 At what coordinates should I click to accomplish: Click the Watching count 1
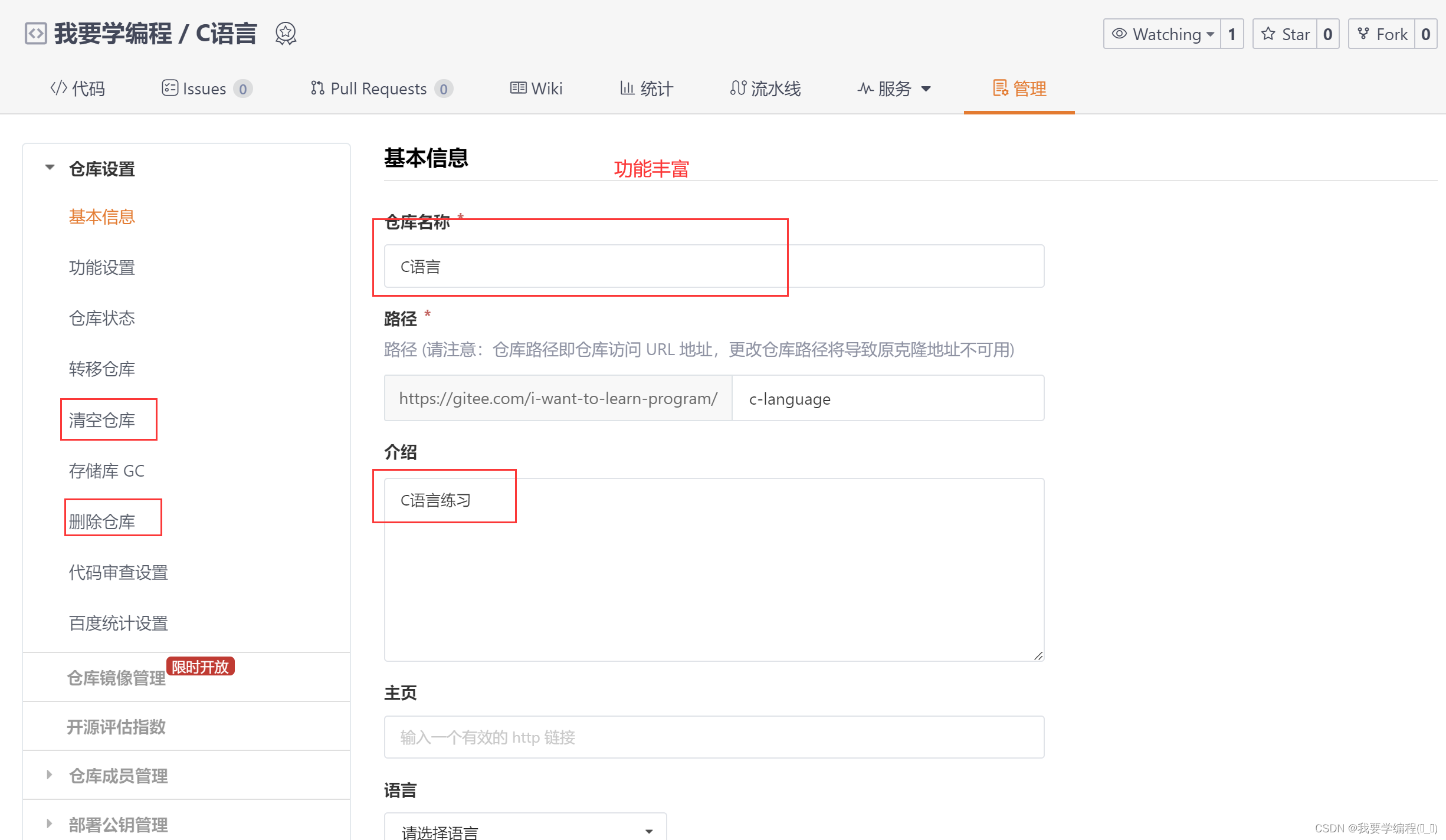[1232, 34]
